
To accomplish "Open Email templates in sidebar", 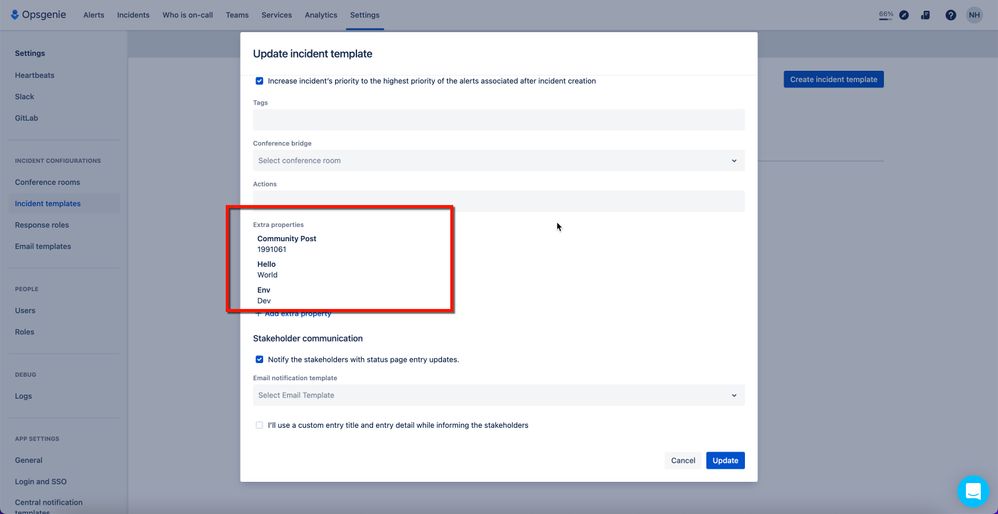I will coord(43,246).
